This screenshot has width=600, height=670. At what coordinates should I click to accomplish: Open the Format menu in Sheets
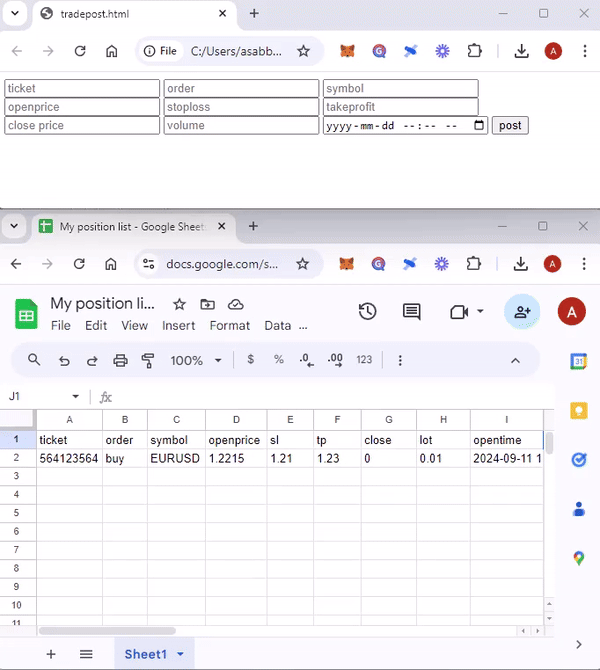click(229, 326)
